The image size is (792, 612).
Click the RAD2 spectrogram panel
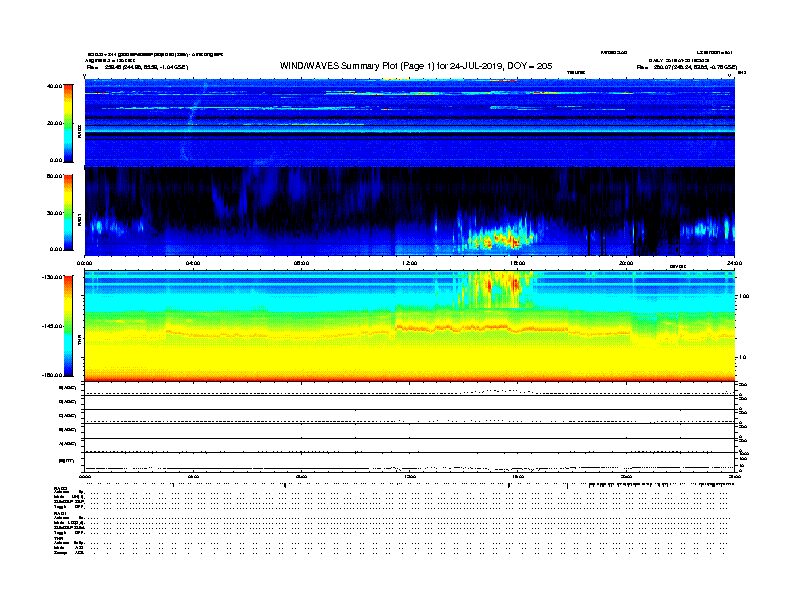click(x=410, y=122)
